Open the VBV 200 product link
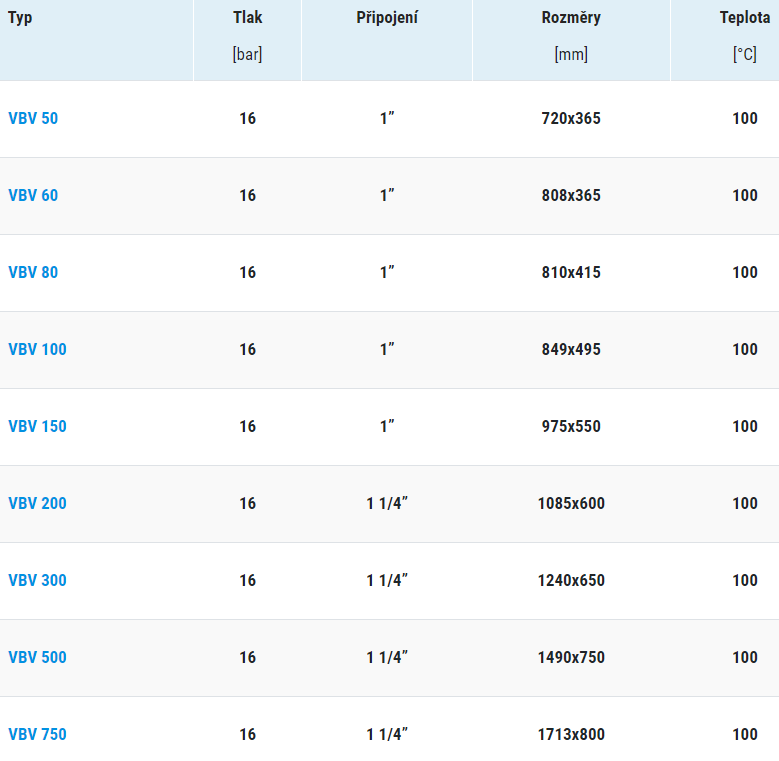The image size is (779, 761). (x=37, y=503)
